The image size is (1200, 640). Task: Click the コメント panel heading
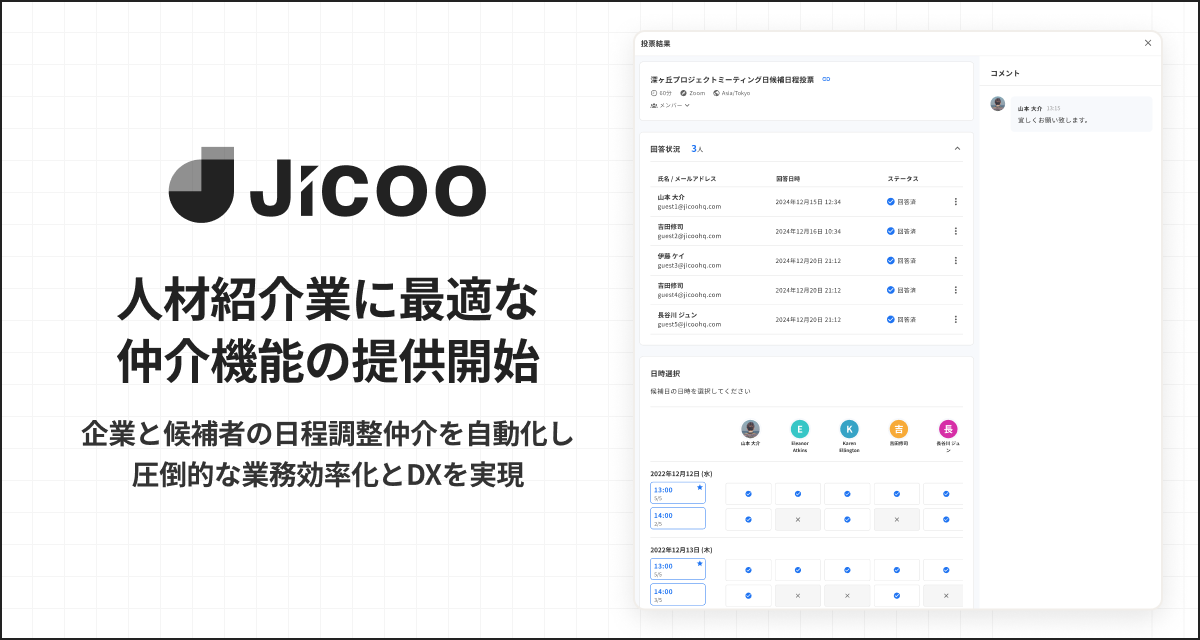click(1005, 73)
